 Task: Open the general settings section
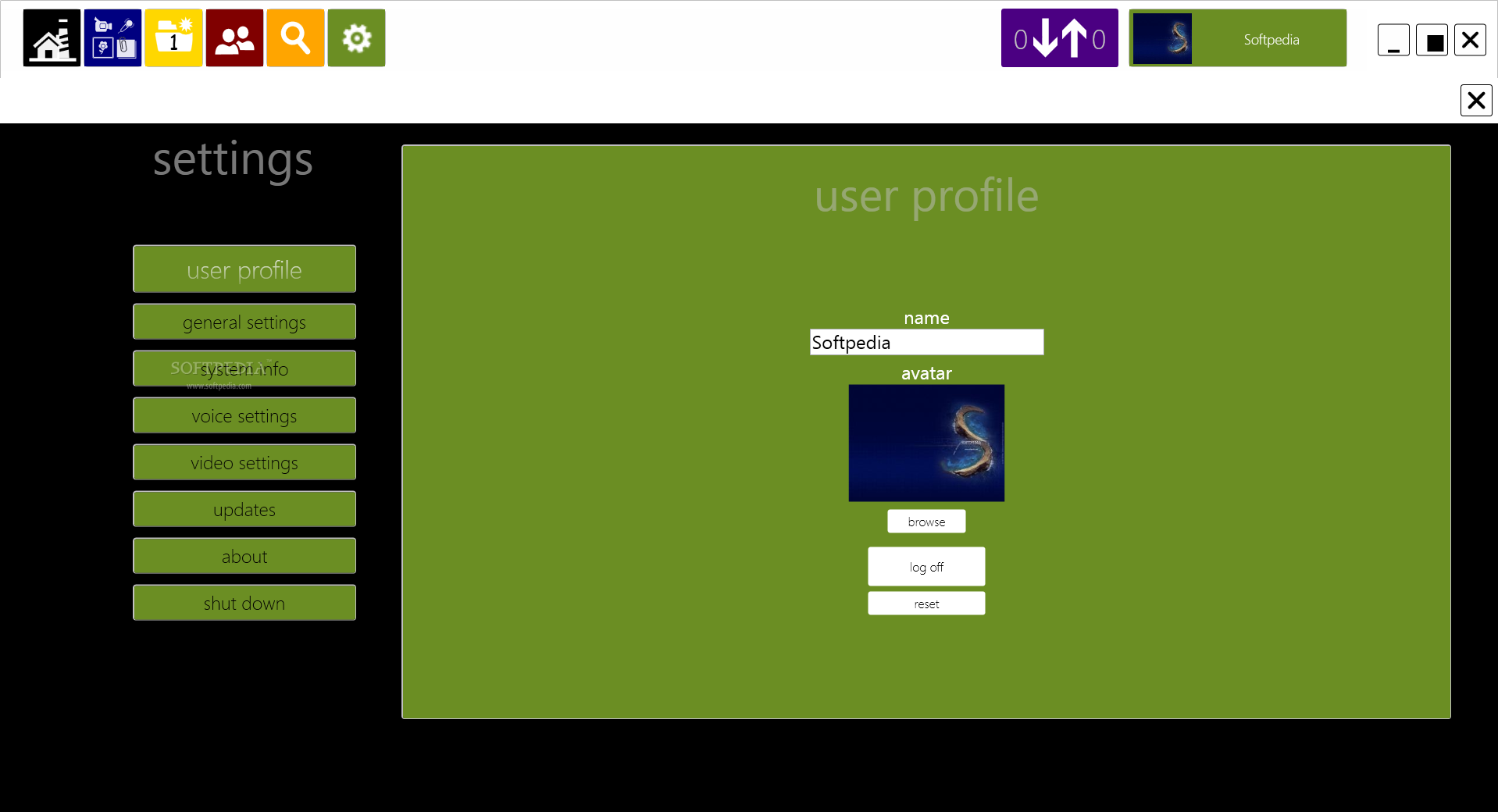pos(244,322)
